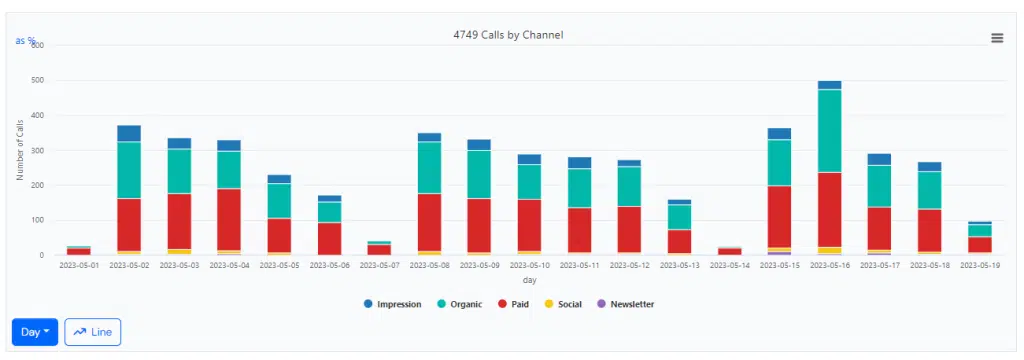1024x360 pixels.
Task: Switch the chart to Line view
Action: (x=93, y=332)
